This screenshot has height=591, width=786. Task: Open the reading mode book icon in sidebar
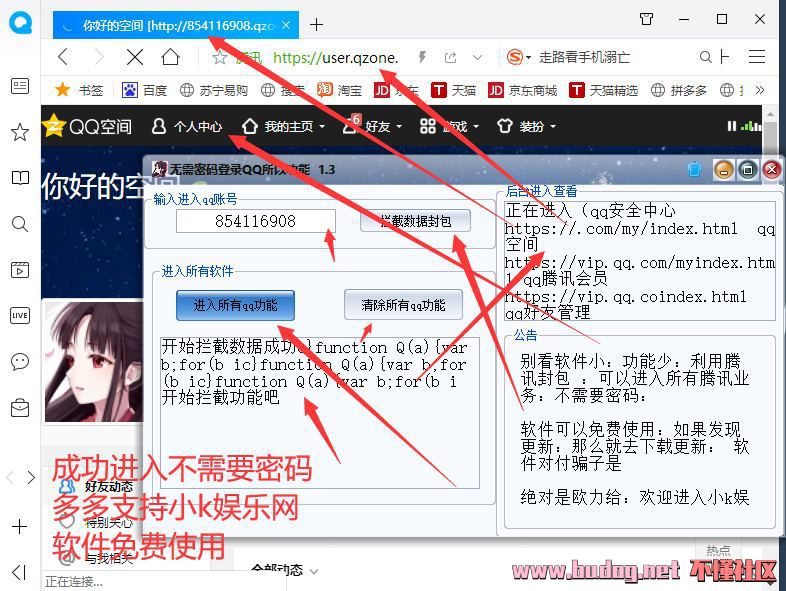[19, 178]
